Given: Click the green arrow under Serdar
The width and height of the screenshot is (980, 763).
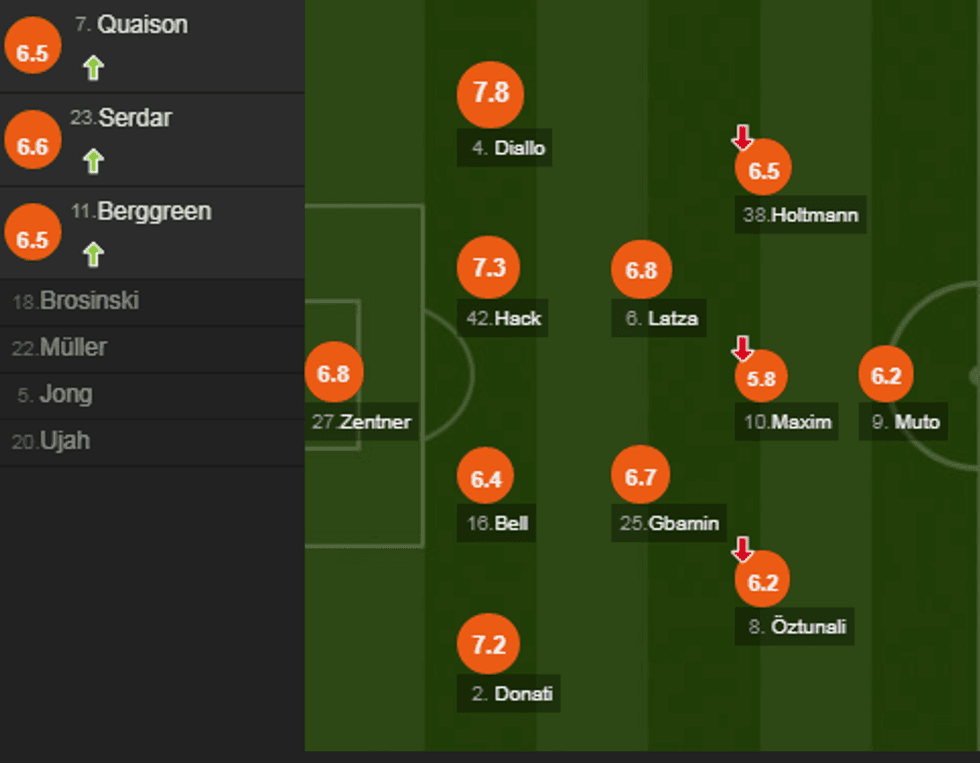Looking at the screenshot, I should pos(93,161).
